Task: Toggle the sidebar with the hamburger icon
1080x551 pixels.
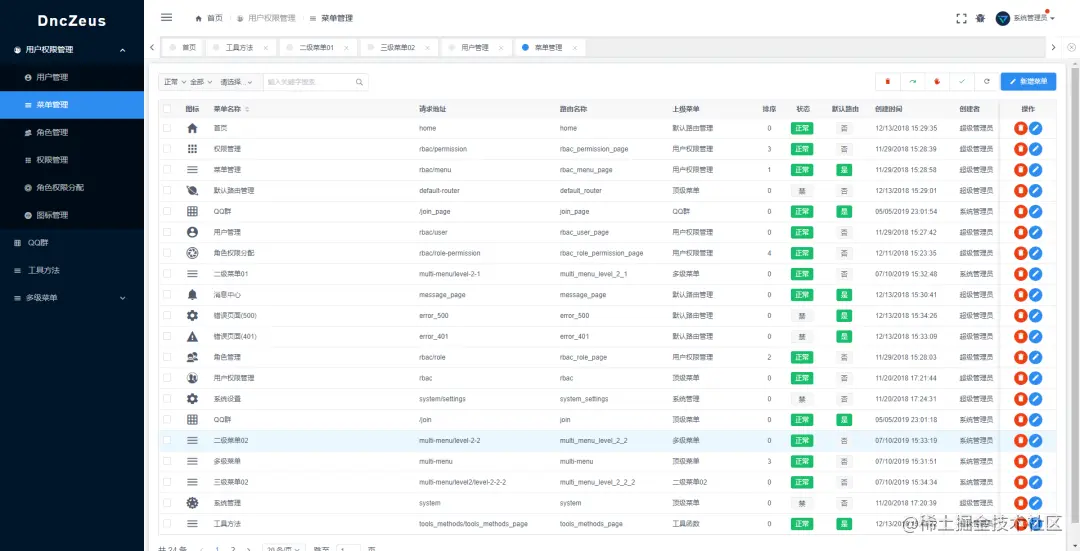Action: point(166,18)
